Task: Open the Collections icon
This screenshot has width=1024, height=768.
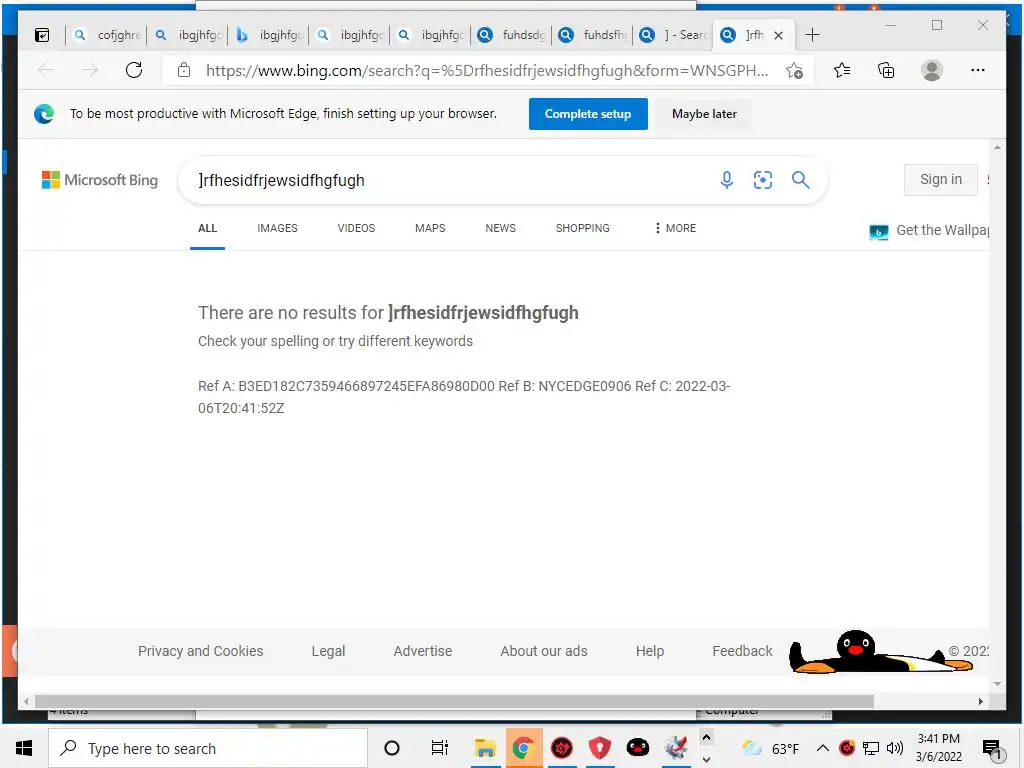Action: [886, 71]
